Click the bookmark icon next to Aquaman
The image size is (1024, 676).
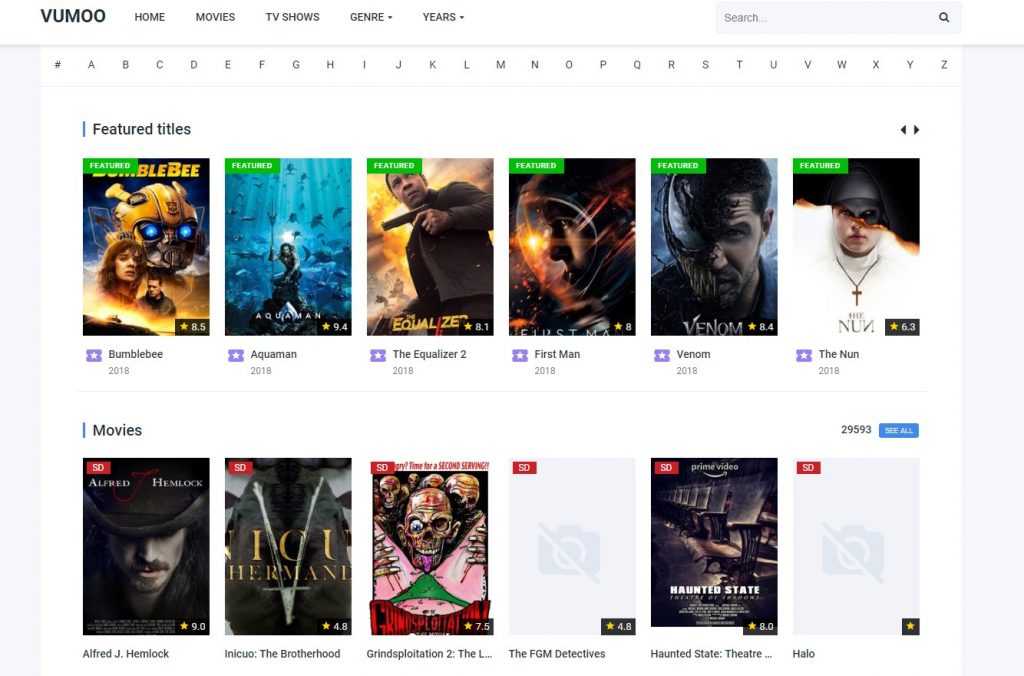235,355
